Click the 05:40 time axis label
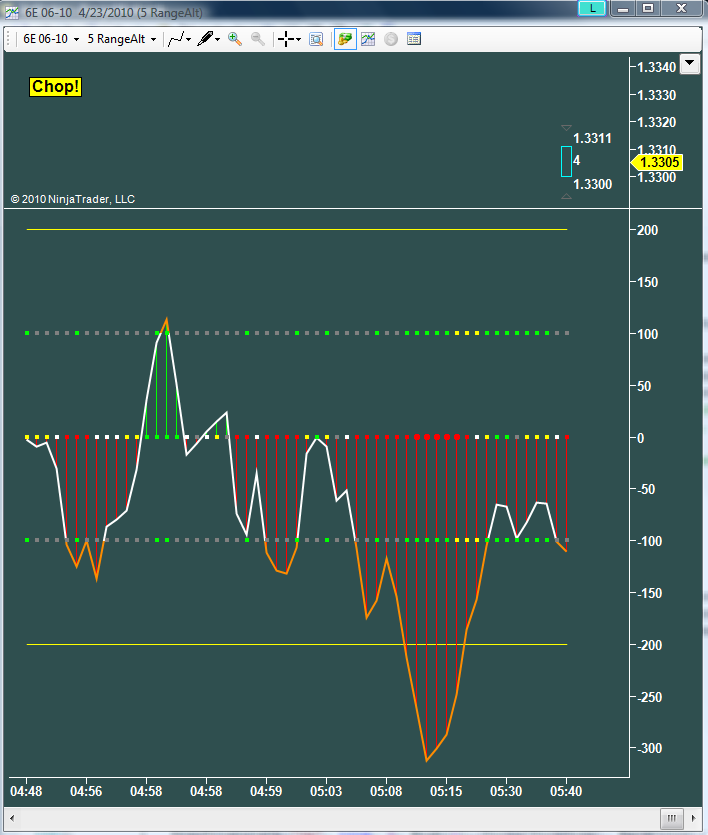Viewport: 708px width, 835px height. [x=566, y=791]
